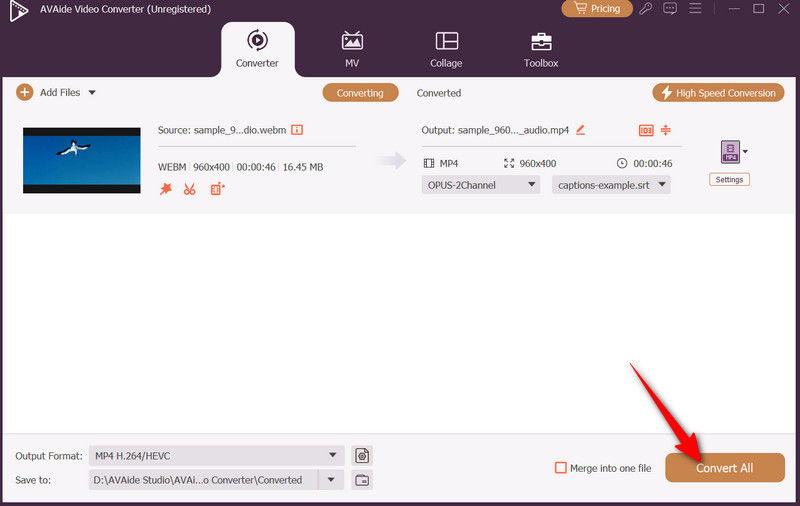Enable Merge into one file checkbox
The height and width of the screenshot is (506, 800).
(x=561, y=468)
